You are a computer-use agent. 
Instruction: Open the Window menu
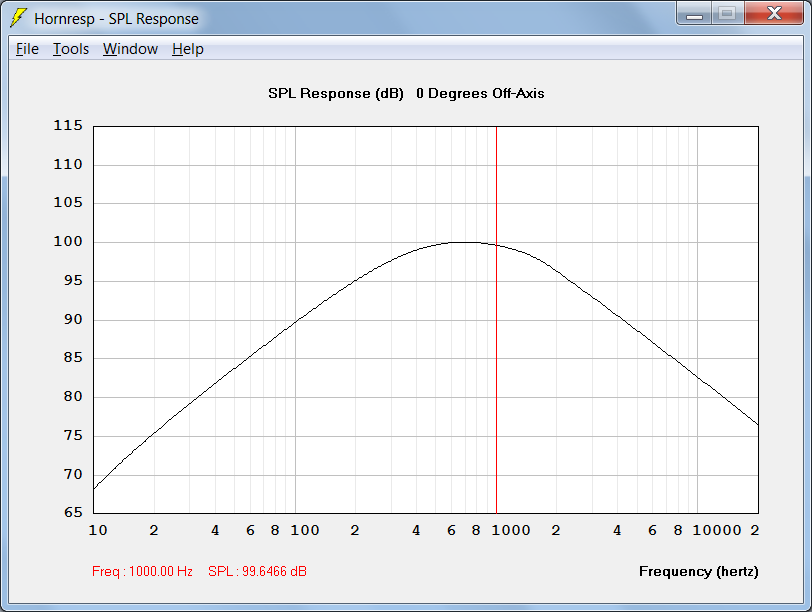pyautogui.click(x=130, y=49)
